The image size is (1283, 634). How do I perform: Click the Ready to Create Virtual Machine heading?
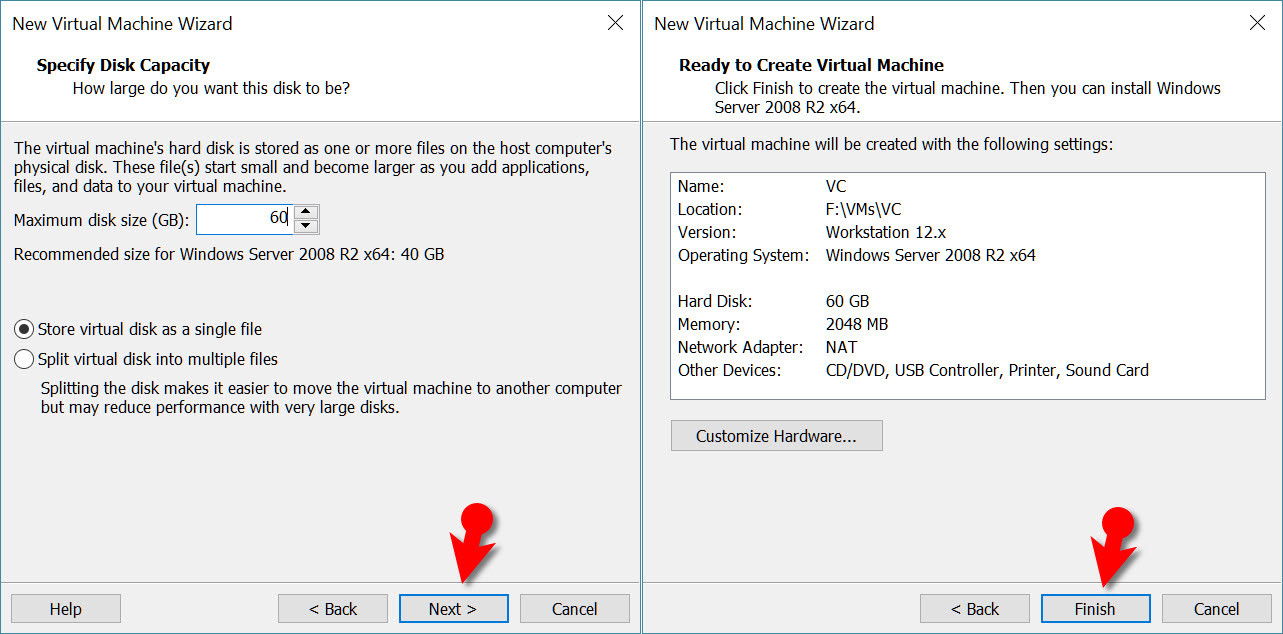(x=811, y=65)
